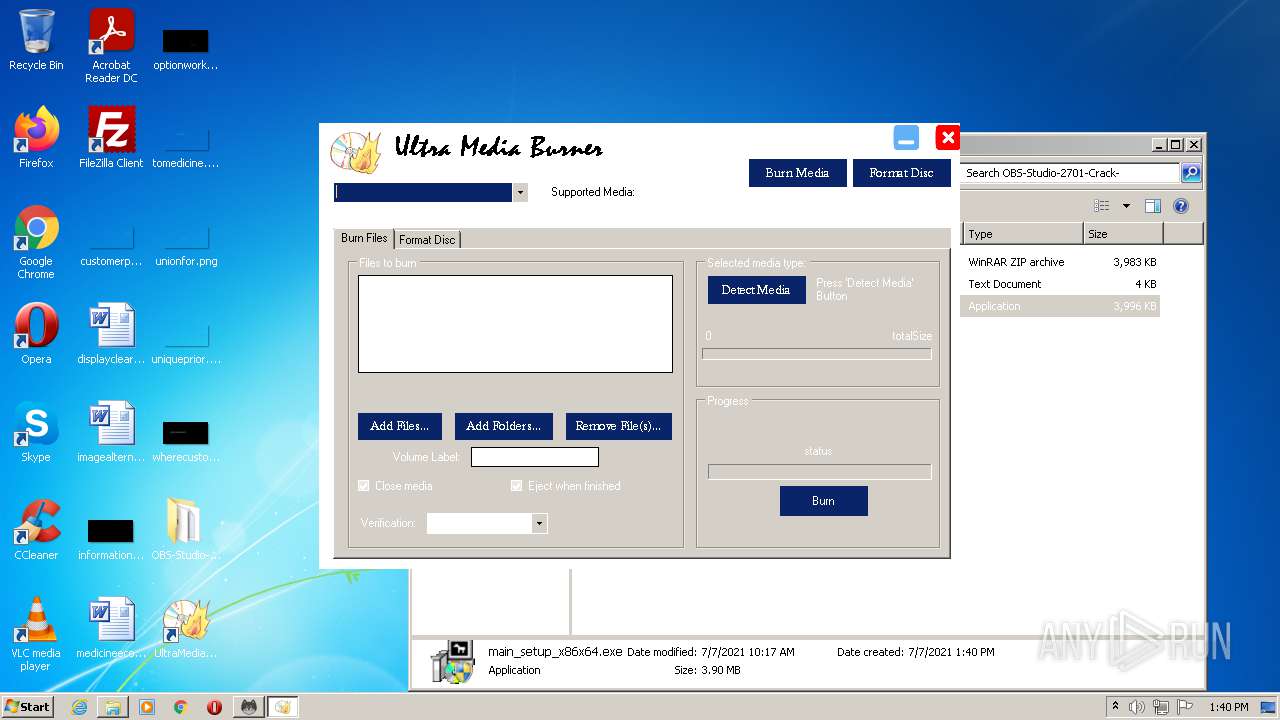Open the Verification dropdown

coord(540,523)
